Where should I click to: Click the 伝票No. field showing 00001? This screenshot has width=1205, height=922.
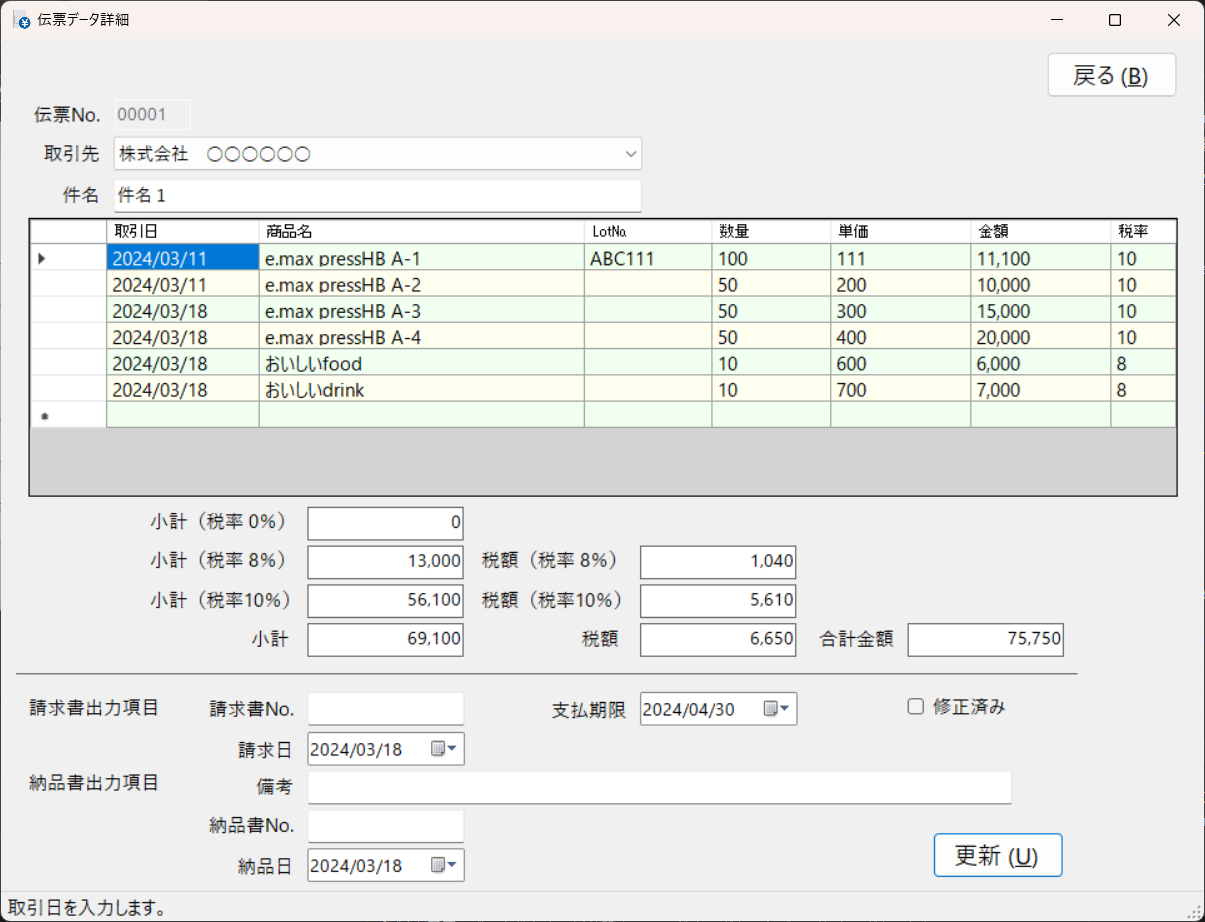(152, 114)
